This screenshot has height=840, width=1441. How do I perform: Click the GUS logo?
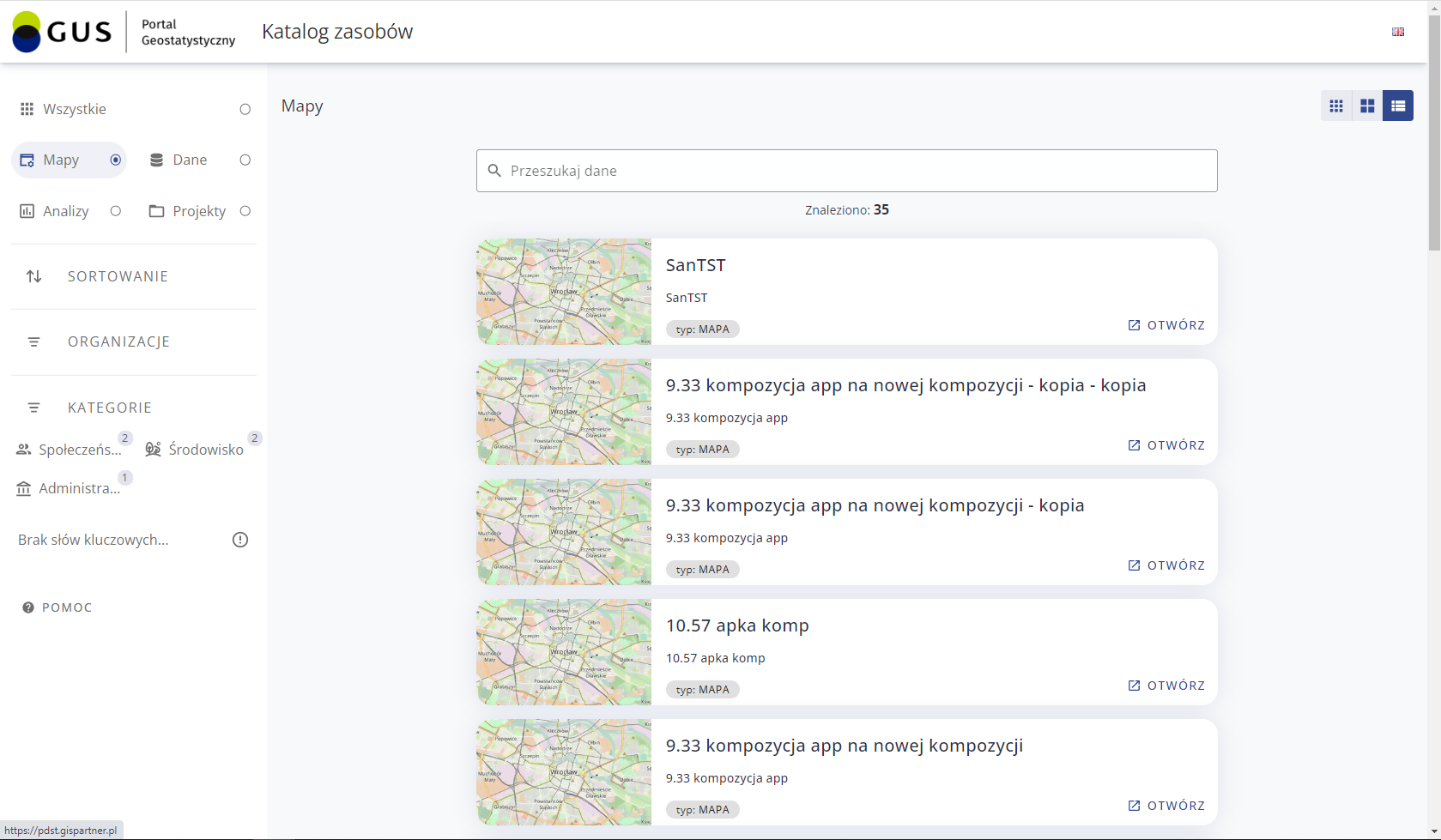coord(62,32)
